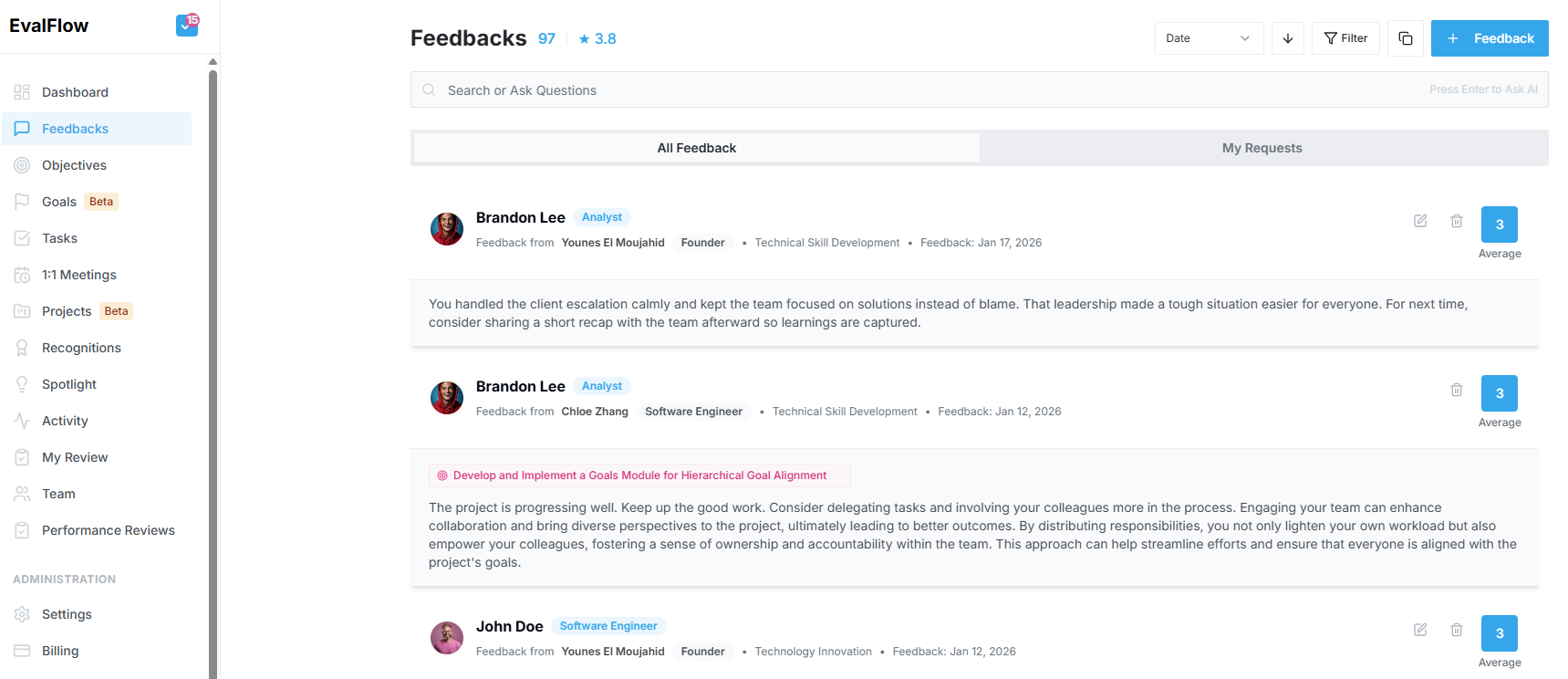Switch to My Requests tab
Image resolution: width=1568 pixels, height=679 pixels.
1262,148
